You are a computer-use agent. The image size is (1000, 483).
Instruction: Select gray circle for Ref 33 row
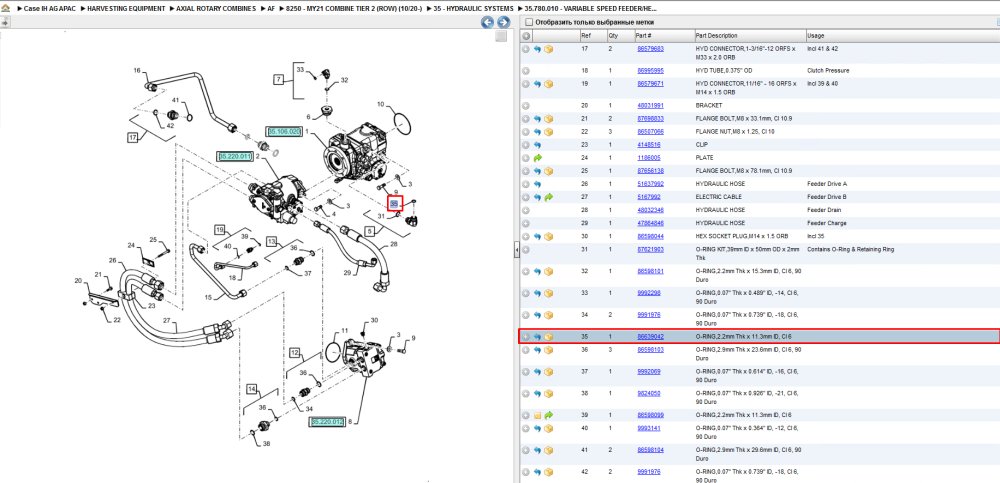click(526, 293)
